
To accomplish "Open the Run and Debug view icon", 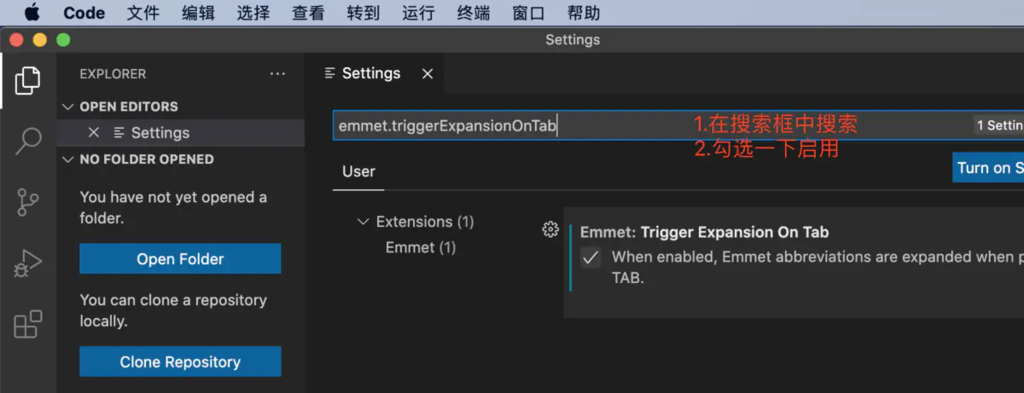I will click(27, 263).
